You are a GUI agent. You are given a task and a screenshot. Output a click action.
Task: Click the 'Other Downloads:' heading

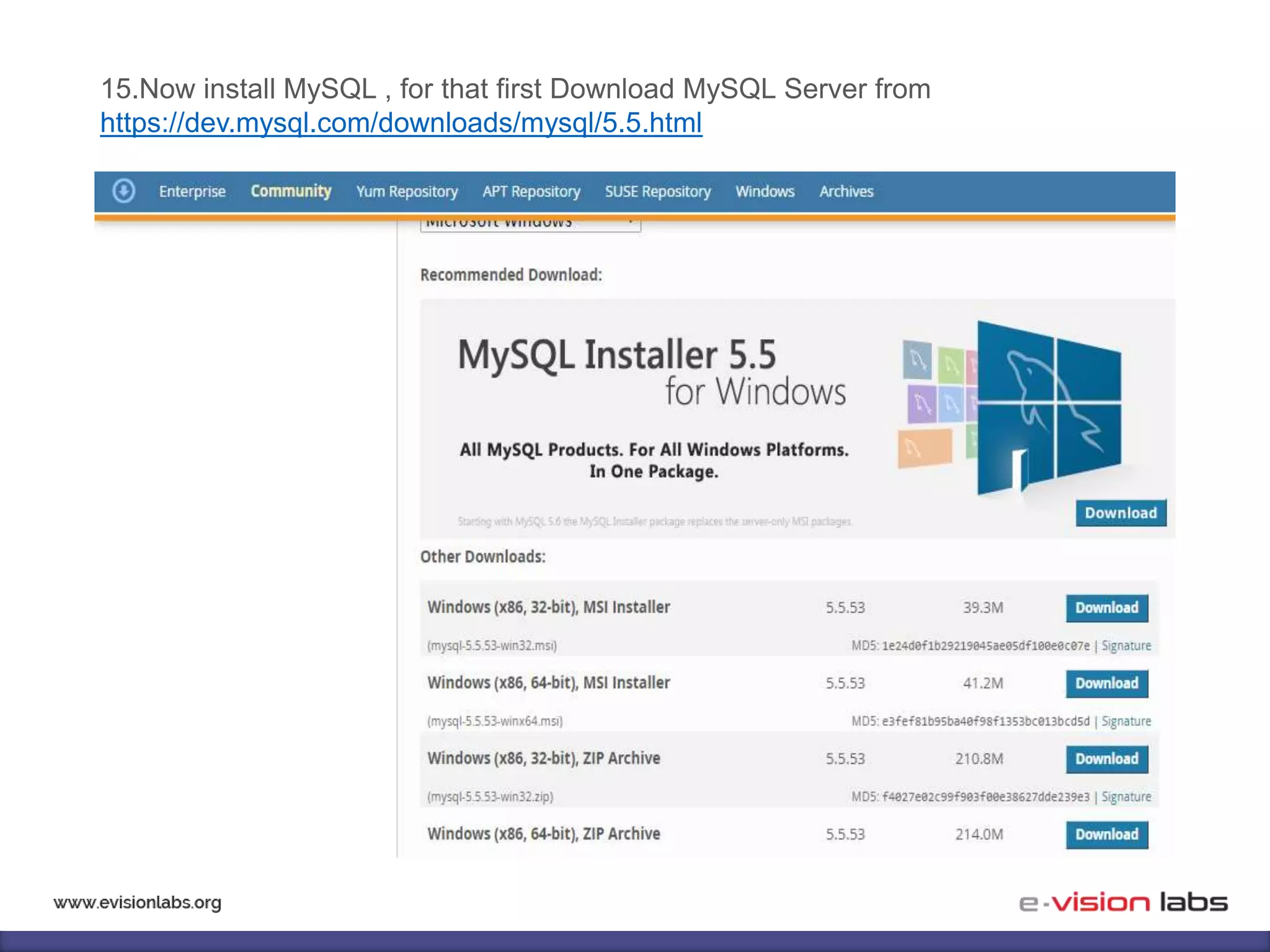pos(483,557)
